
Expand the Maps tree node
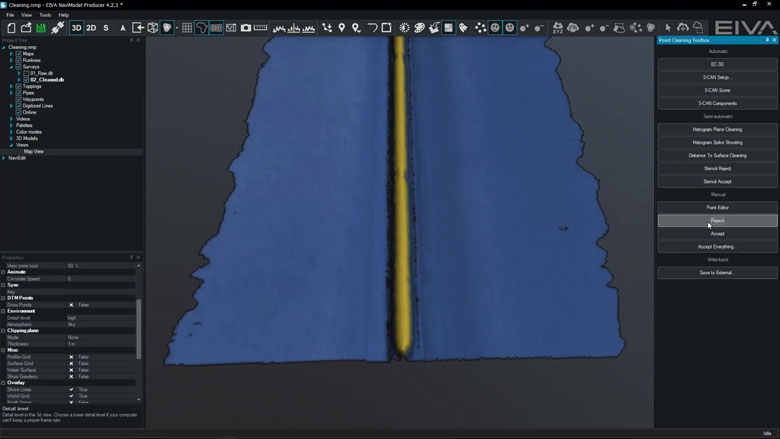pos(11,54)
